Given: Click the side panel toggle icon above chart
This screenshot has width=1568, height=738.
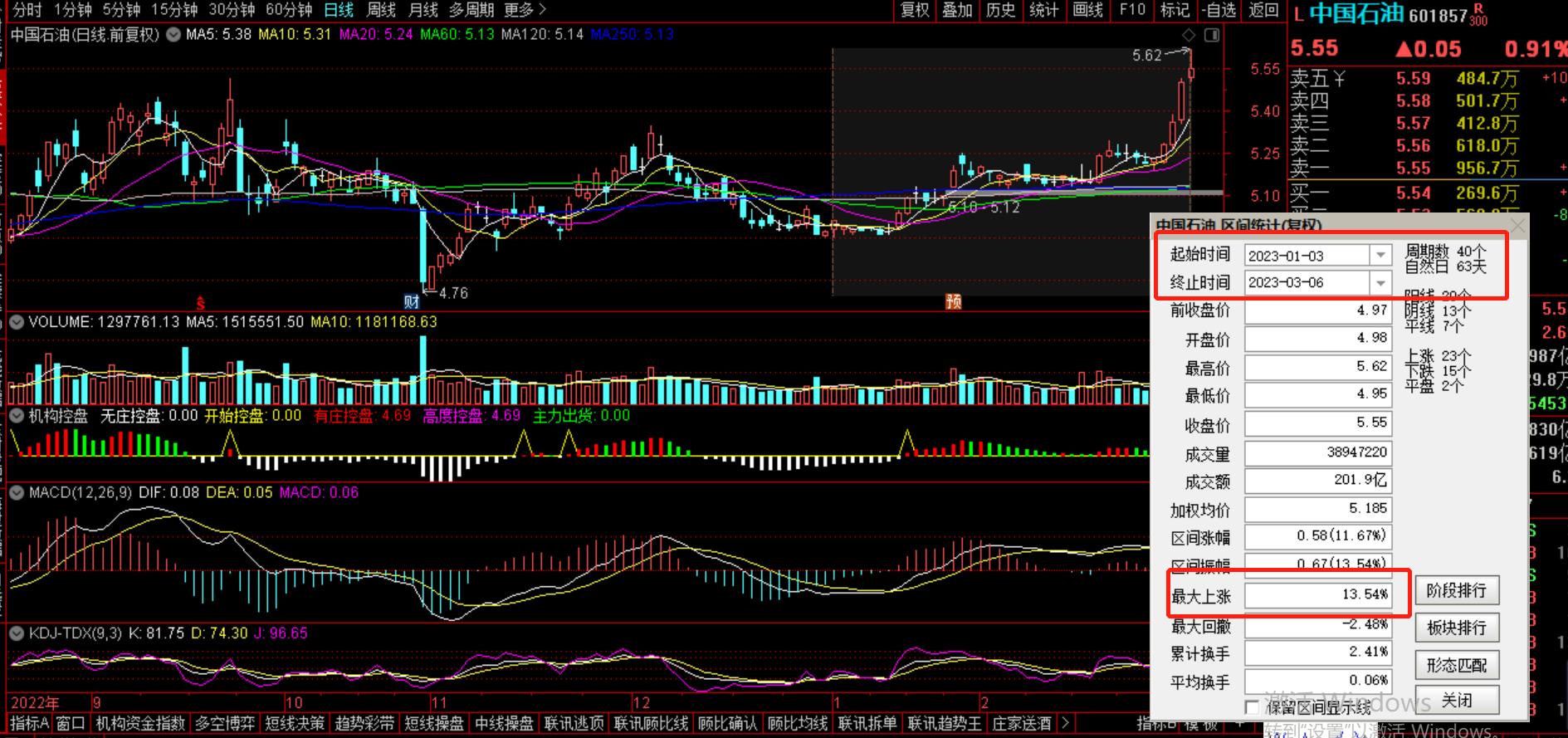Looking at the screenshot, I should pyautogui.click(x=1212, y=35).
